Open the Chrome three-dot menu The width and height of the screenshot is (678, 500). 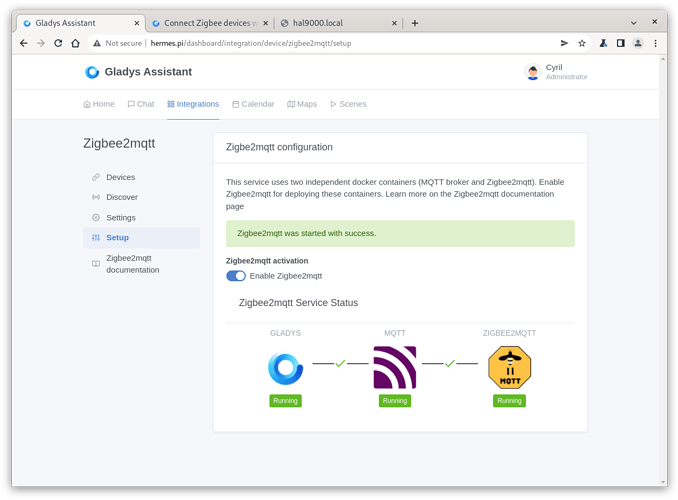point(655,43)
